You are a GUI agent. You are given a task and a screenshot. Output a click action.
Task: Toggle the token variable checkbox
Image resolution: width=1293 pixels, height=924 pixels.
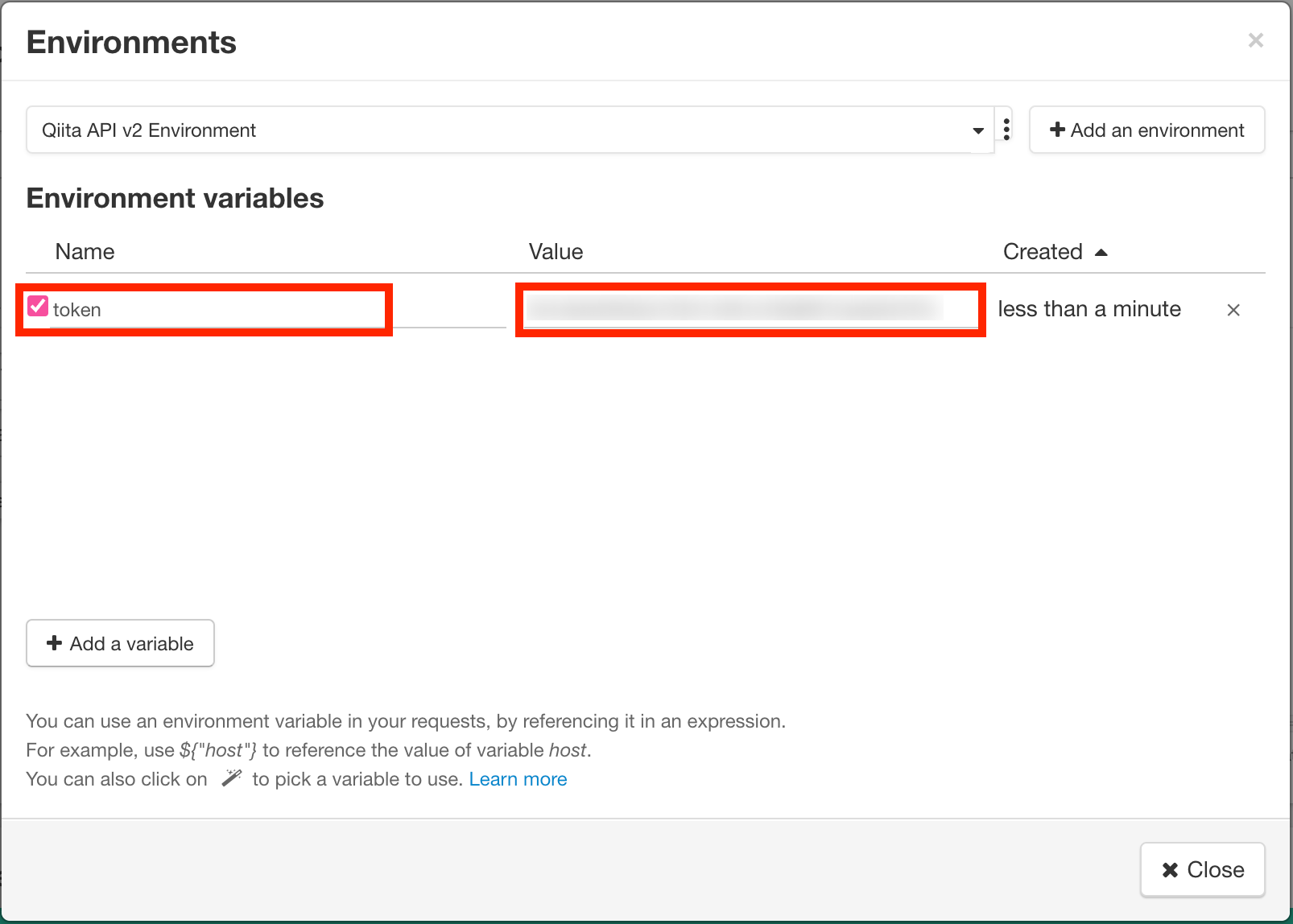pos(38,307)
